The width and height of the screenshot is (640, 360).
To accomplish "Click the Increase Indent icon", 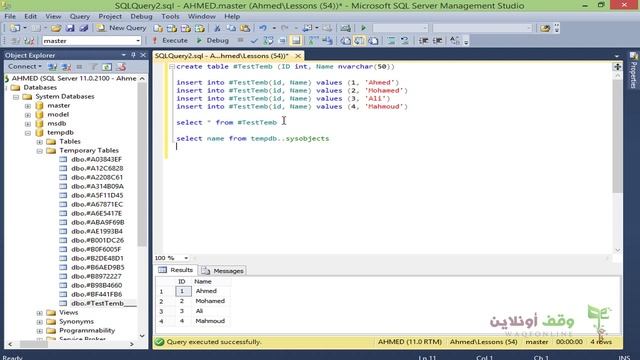I will [x=438, y=41].
